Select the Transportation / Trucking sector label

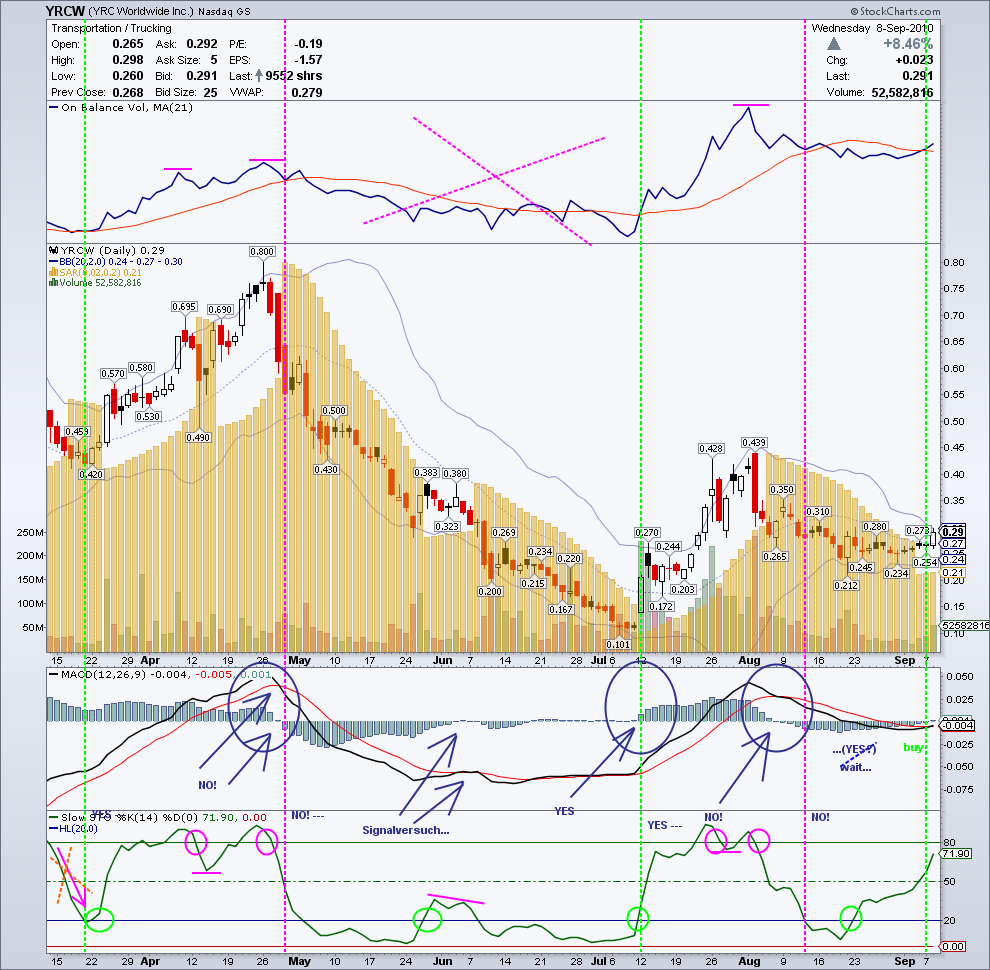pos(111,28)
